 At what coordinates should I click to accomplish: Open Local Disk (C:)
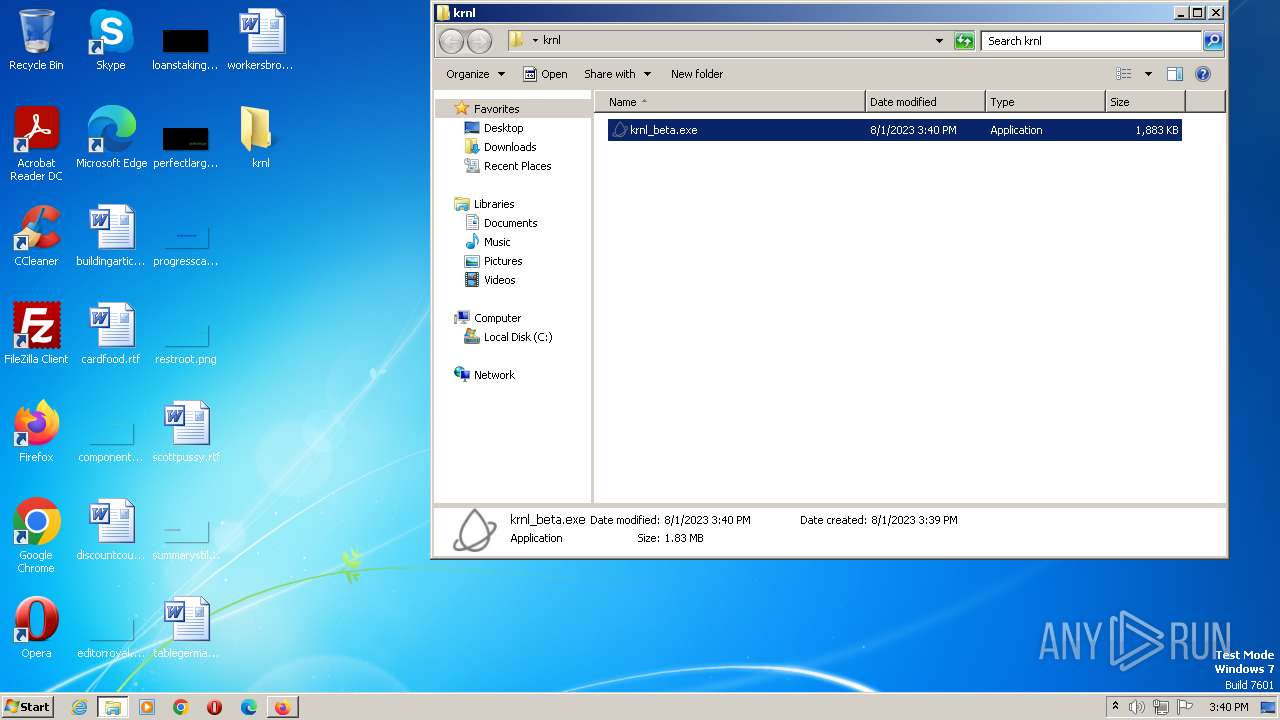point(517,337)
